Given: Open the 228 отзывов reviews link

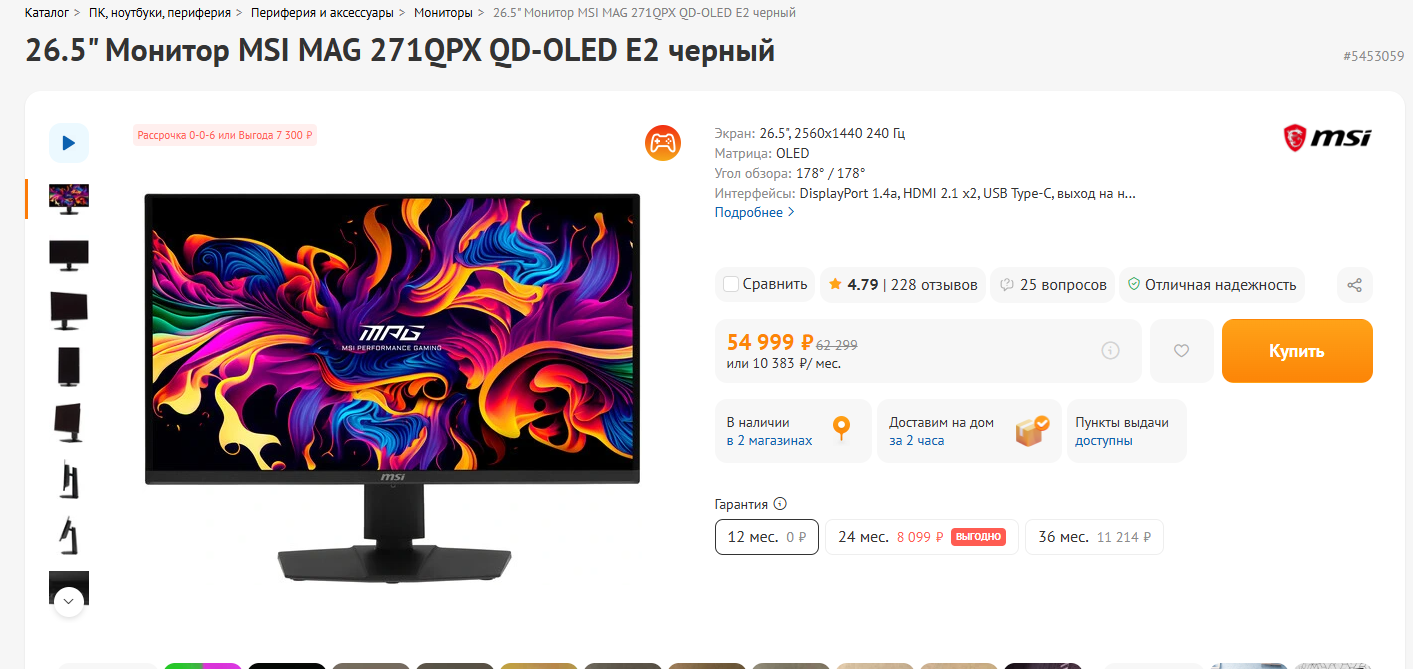Looking at the screenshot, I should 934,285.
